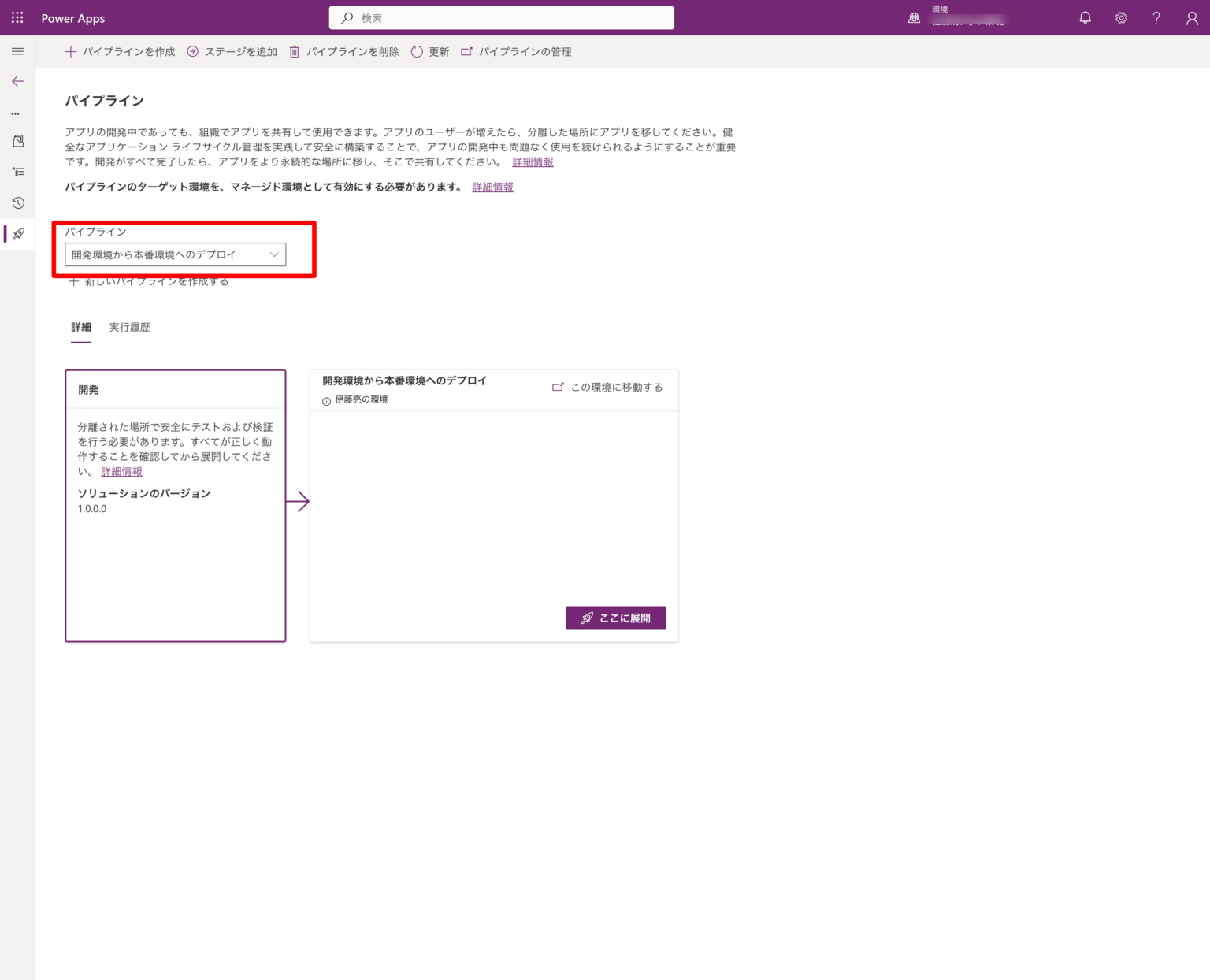The image size is (1210, 980).
Task: Refresh using 更新 in the toolbar
Action: tap(429, 51)
